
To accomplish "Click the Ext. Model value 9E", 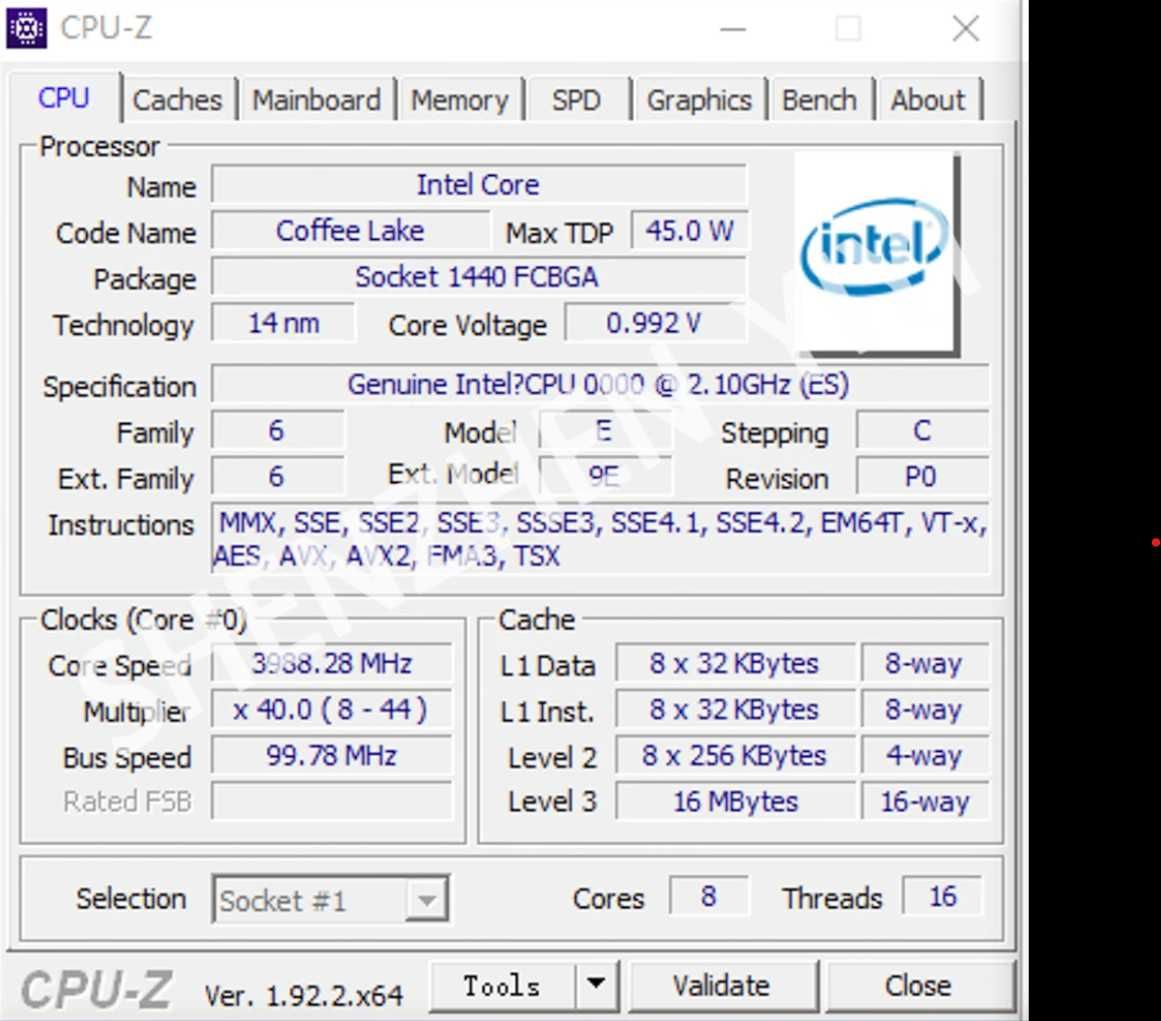I will click(606, 476).
